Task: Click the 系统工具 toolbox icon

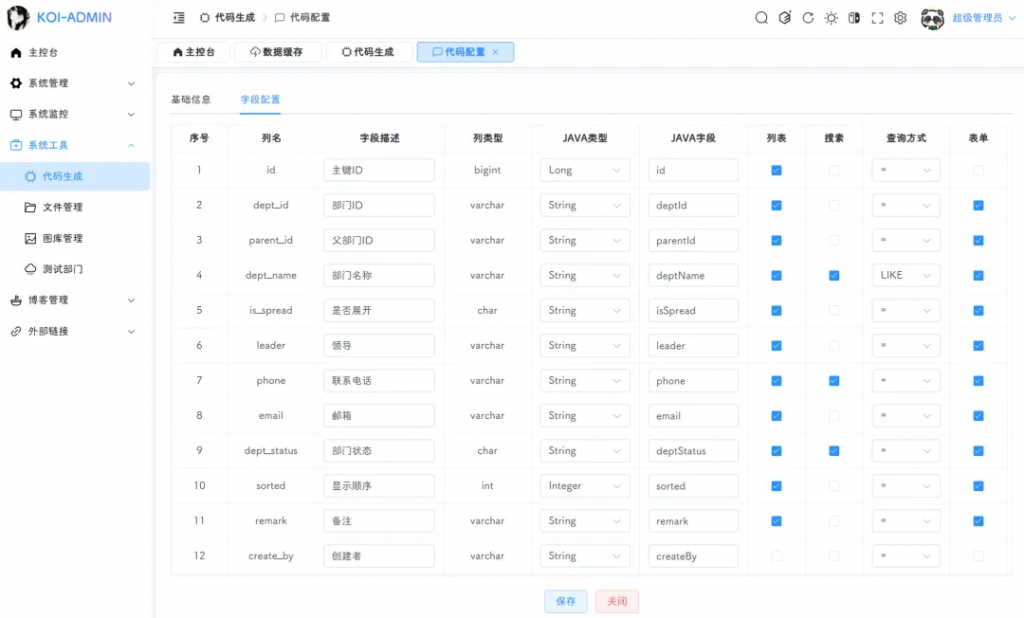Action: 16,145
